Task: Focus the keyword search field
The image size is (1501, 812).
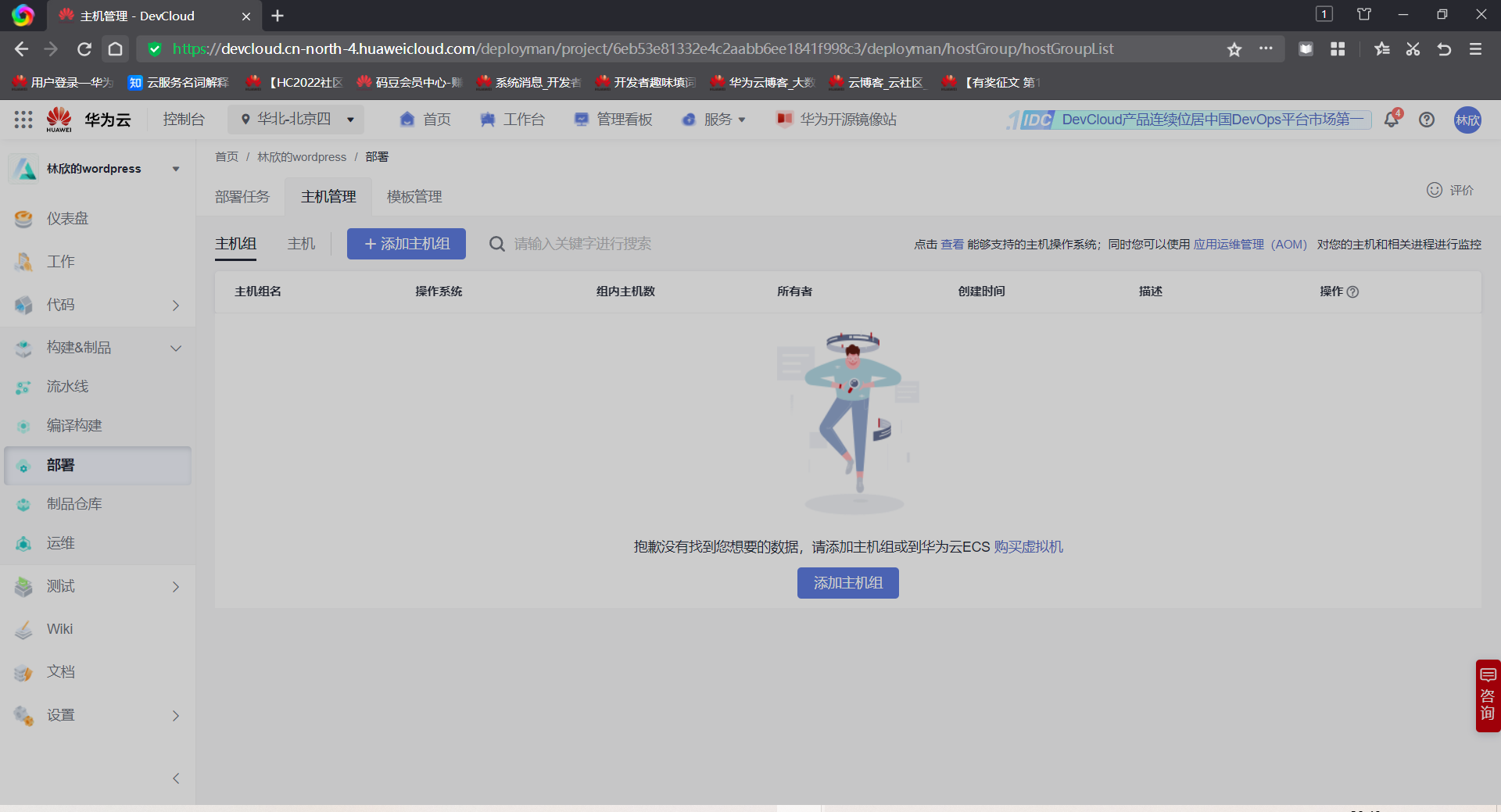Action: (x=582, y=244)
